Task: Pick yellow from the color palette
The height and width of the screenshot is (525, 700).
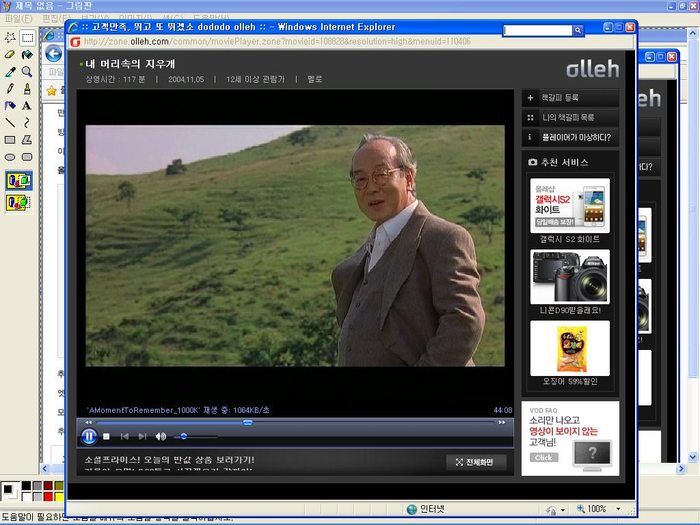Action: pyautogui.click(x=59, y=496)
